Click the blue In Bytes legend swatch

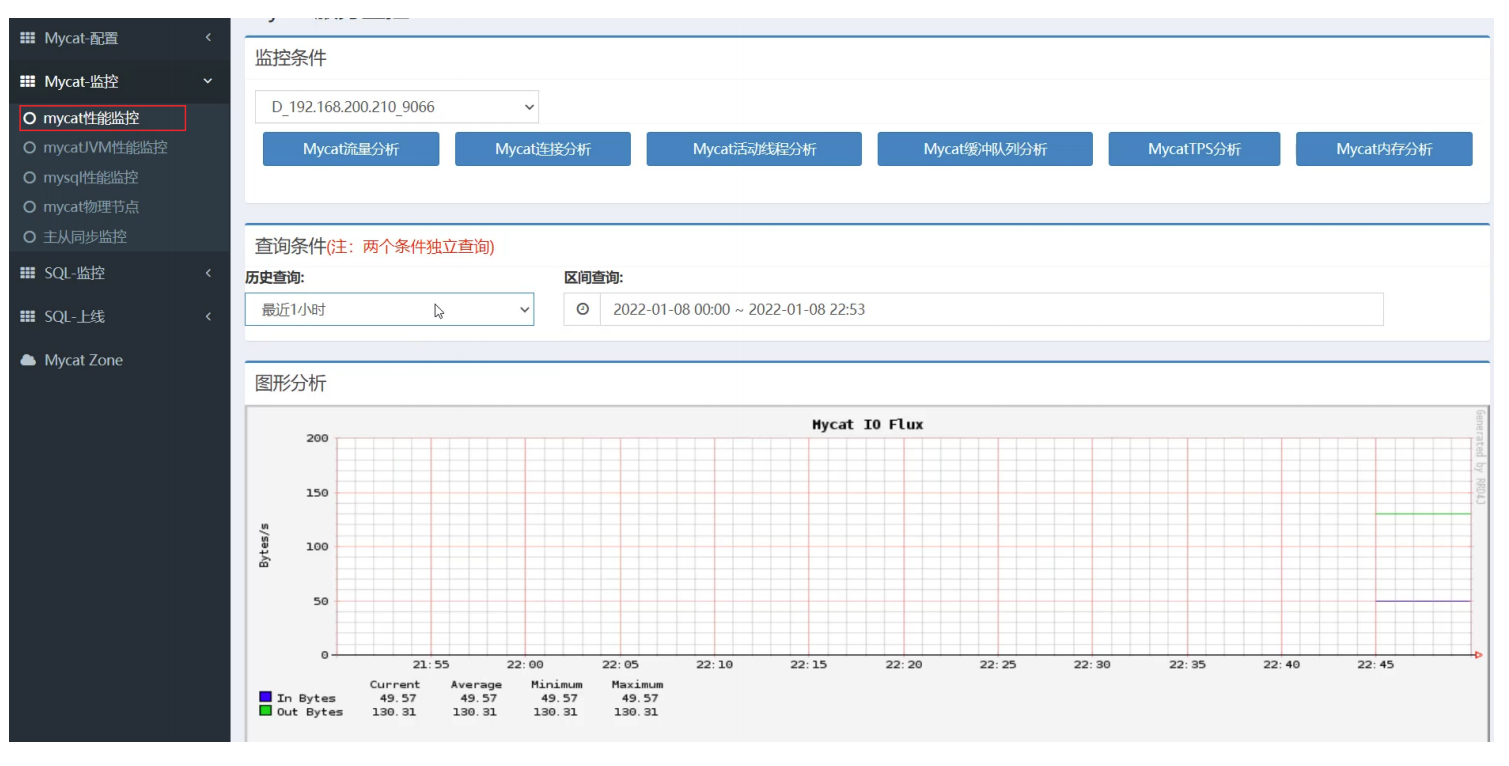pos(265,697)
